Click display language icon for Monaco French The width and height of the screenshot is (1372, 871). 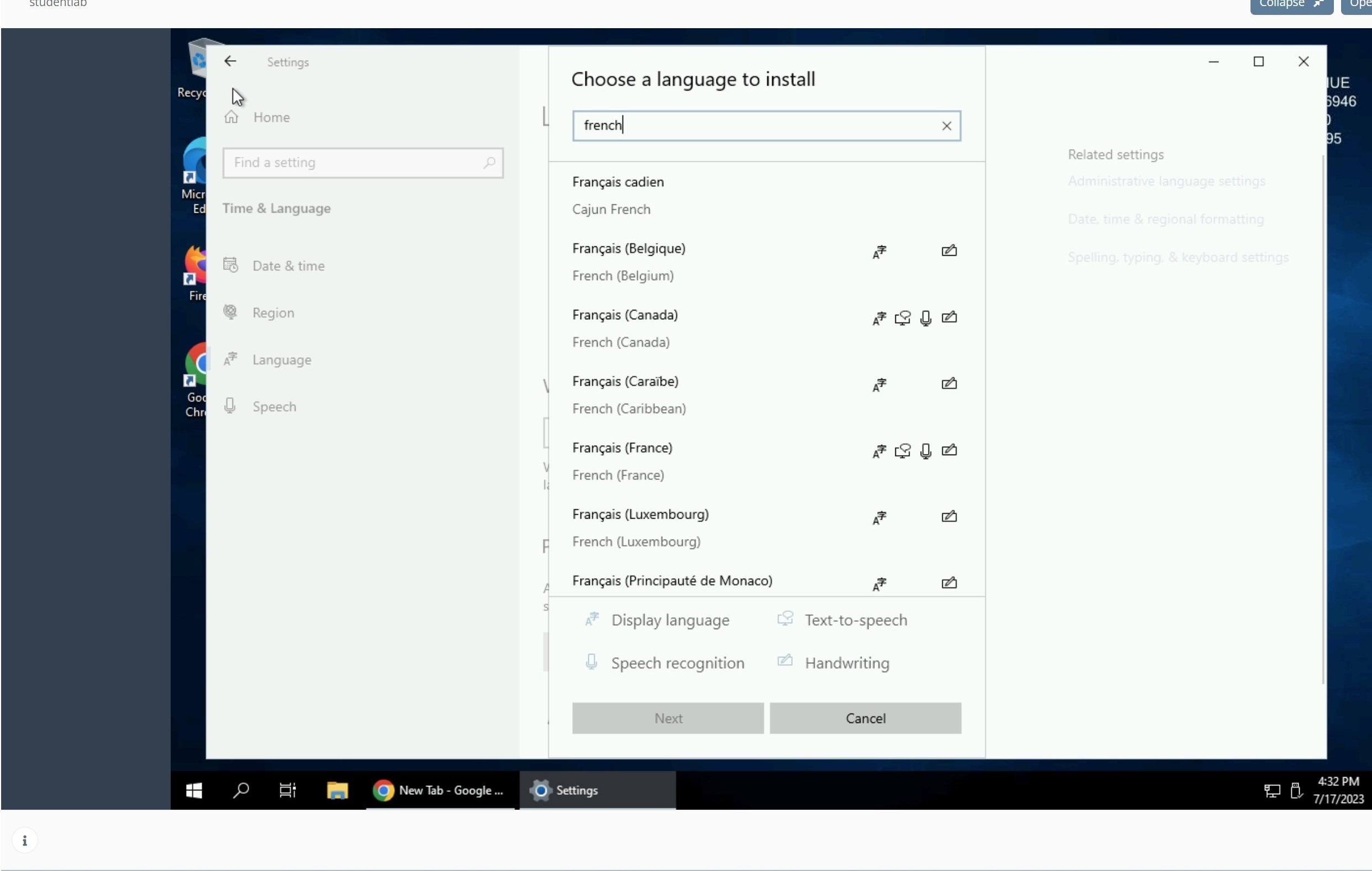point(879,584)
